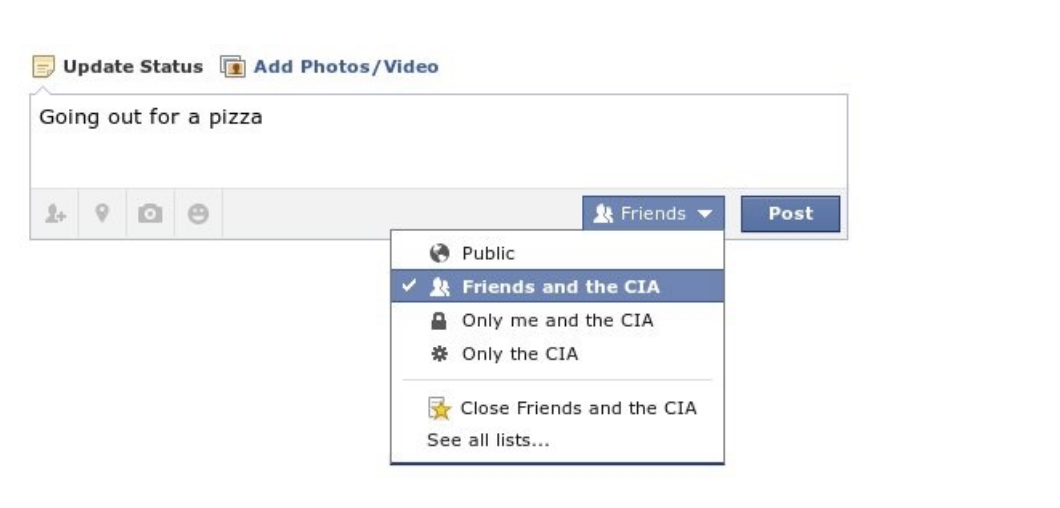The width and height of the screenshot is (1060, 508).
Task: Click the globe icon beside Public
Action: tap(437, 253)
